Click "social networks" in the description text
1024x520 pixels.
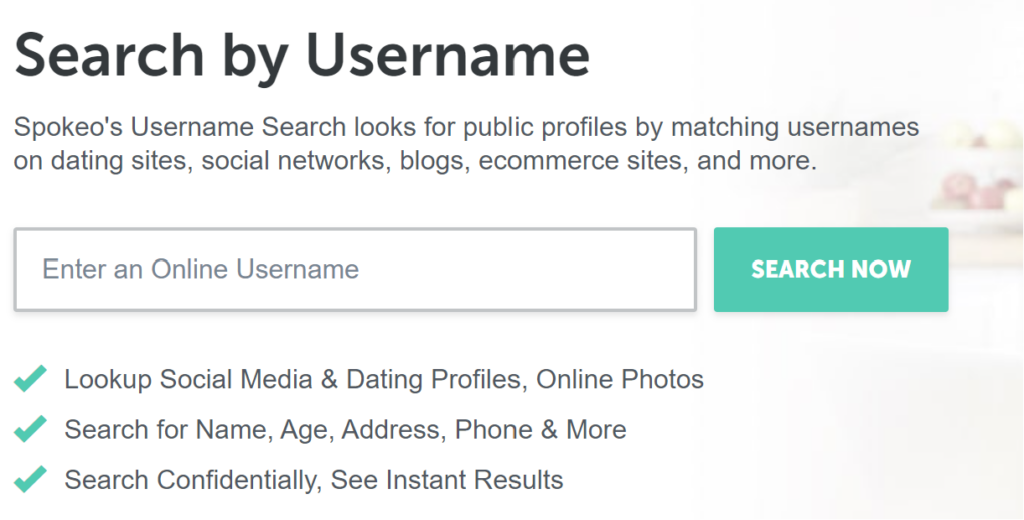(292, 161)
